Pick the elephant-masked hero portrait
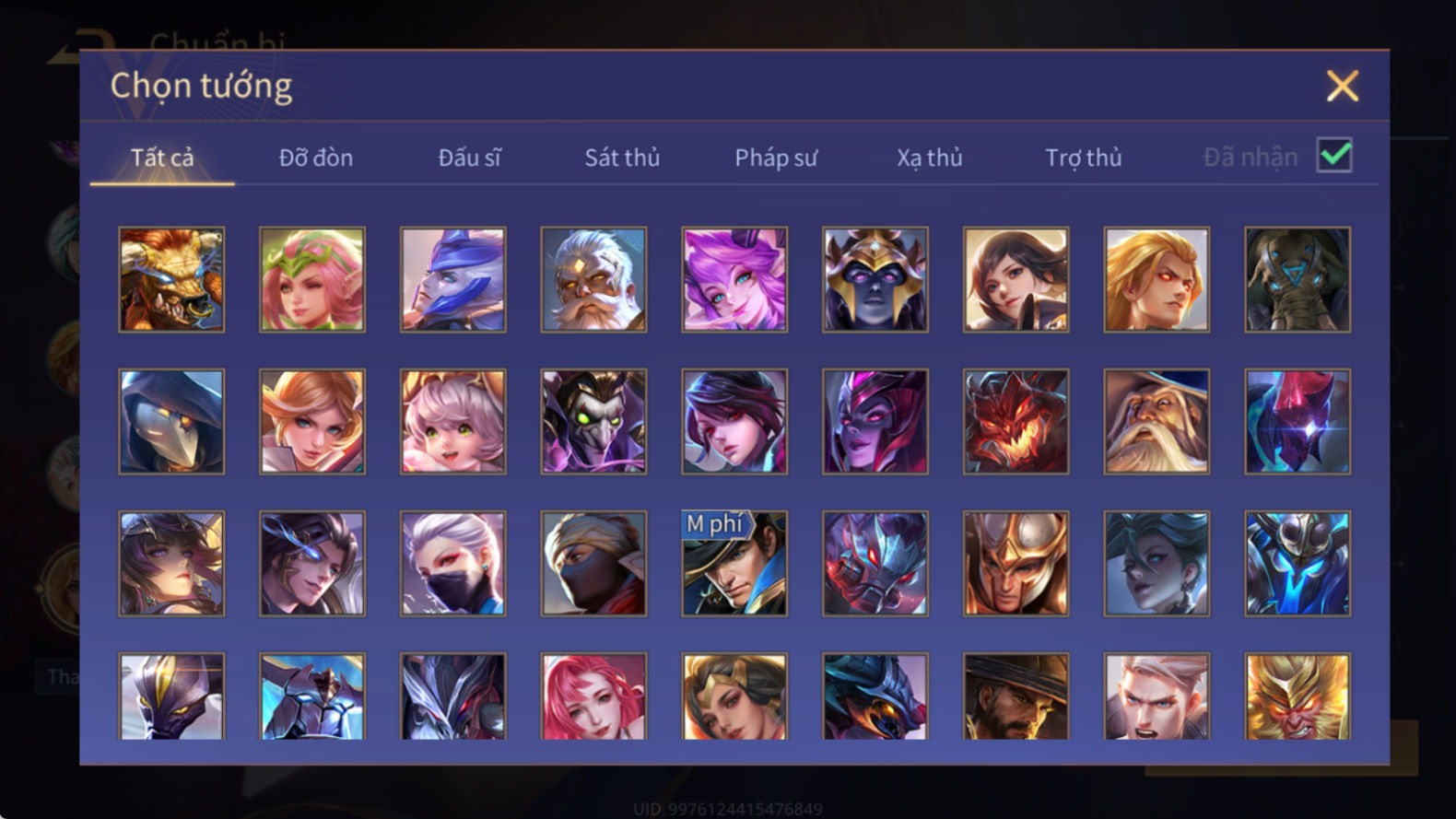This screenshot has height=819, width=1456. click(1297, 280)
